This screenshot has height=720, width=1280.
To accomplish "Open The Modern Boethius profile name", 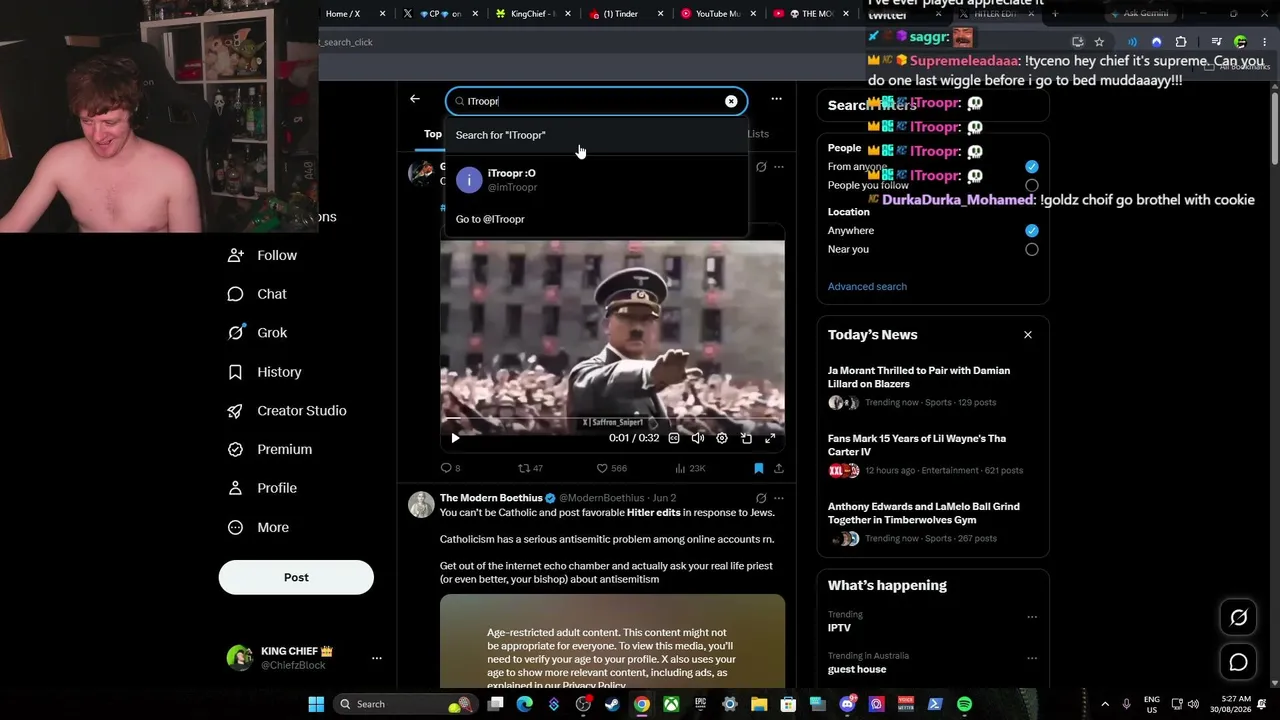I will 491,498.
